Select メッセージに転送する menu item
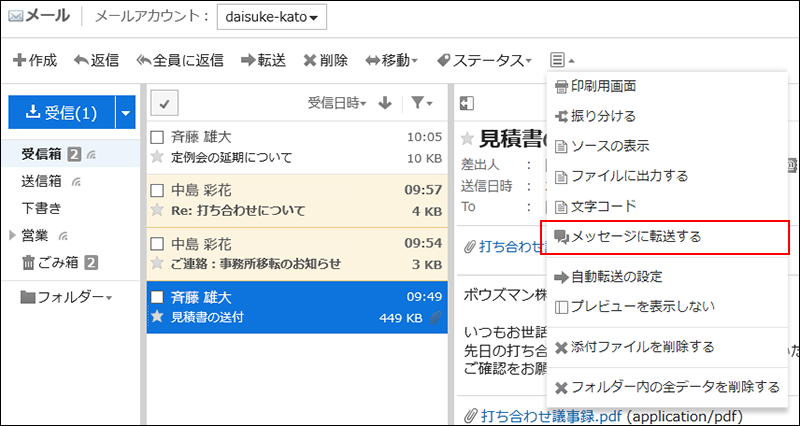Viewport: 800px width, 426px height. [x=667, y=237]
